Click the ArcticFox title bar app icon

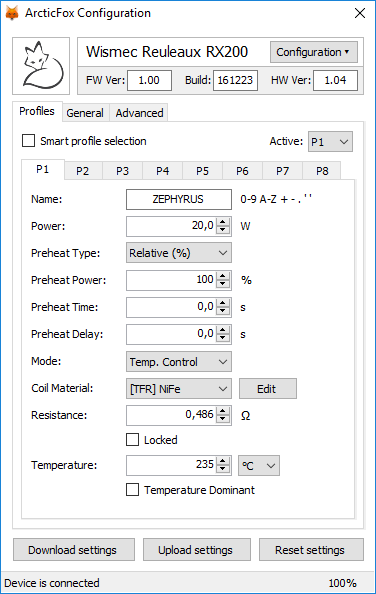[x=12, y=13]
